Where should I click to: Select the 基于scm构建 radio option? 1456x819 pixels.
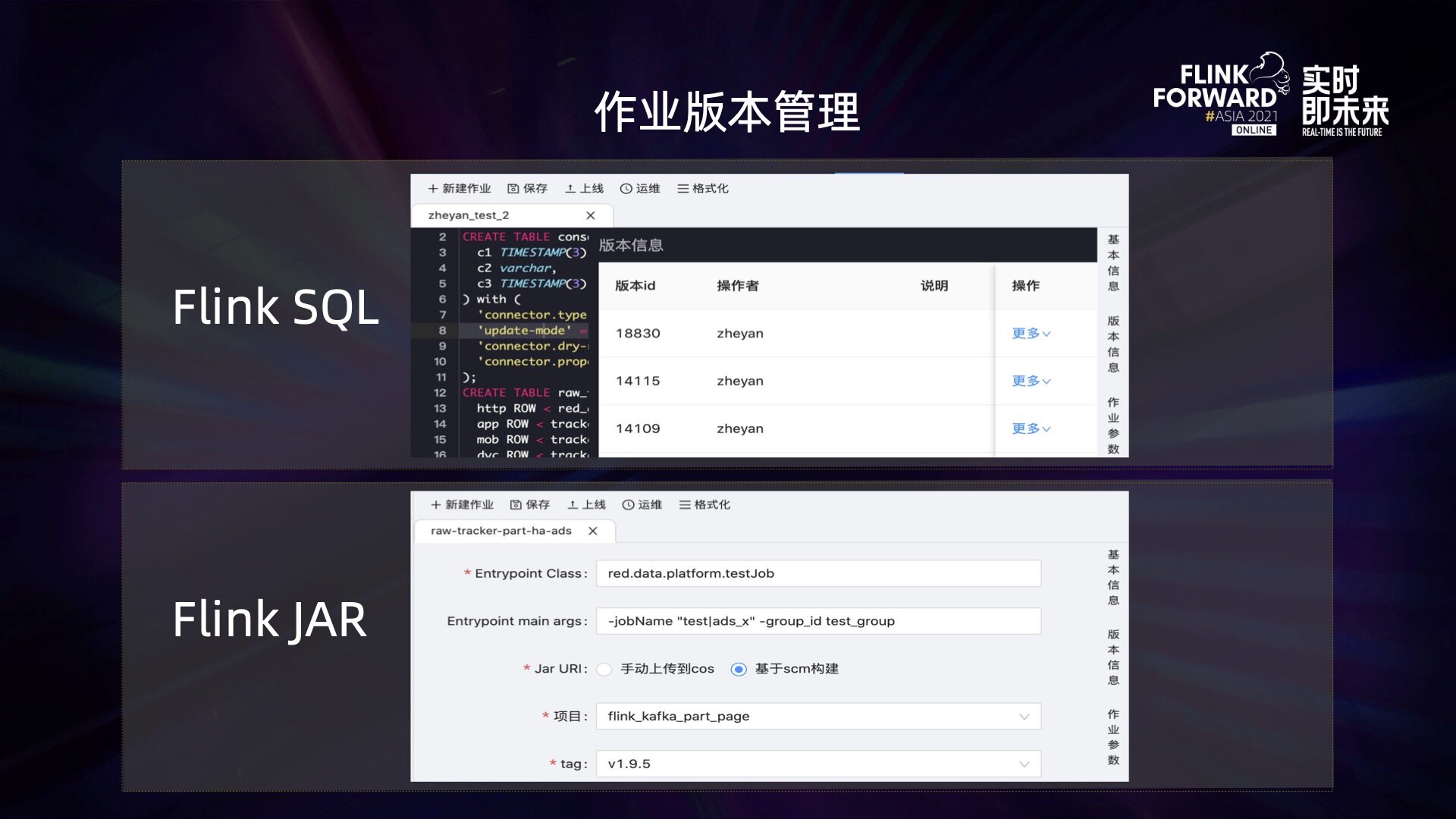tap(739, 670)
